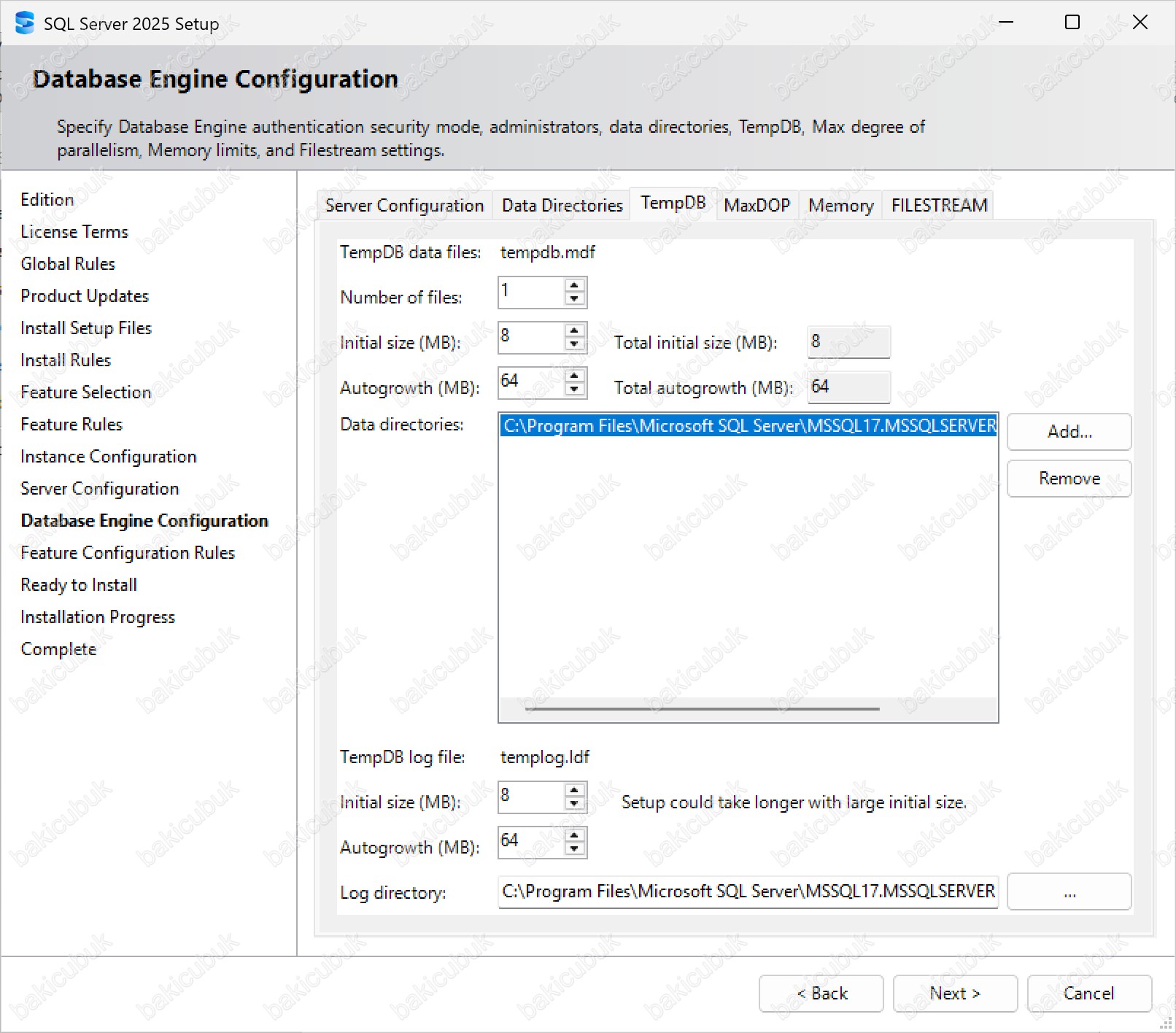The height and width of the screenshot is (1033, 1176).
Task: Go back to the previous setup step
Action: coord(821,994)
